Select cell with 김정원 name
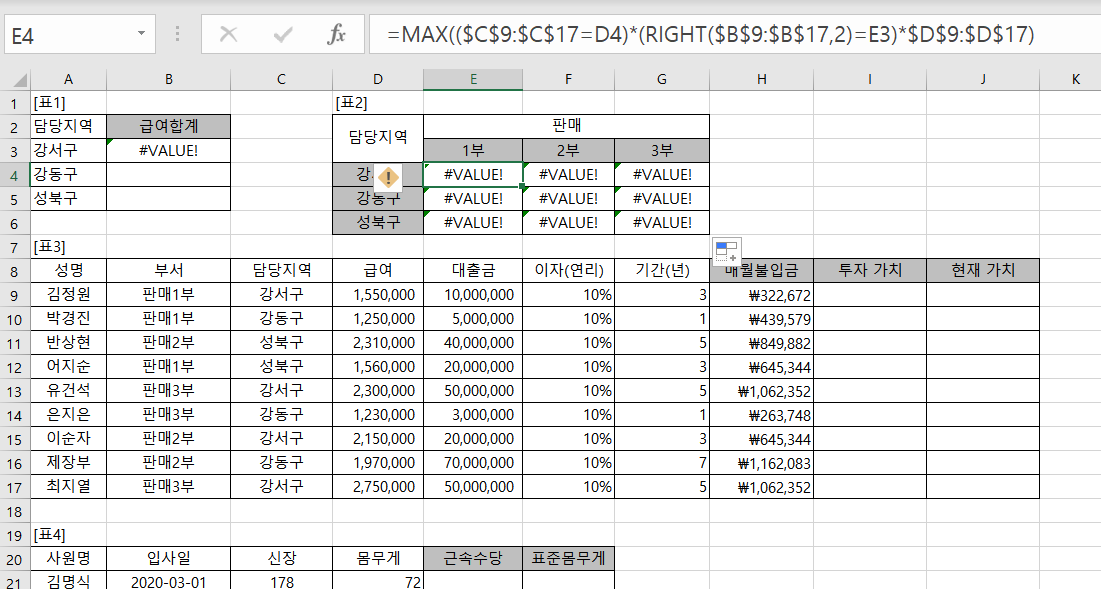 [x=68, y=295]
